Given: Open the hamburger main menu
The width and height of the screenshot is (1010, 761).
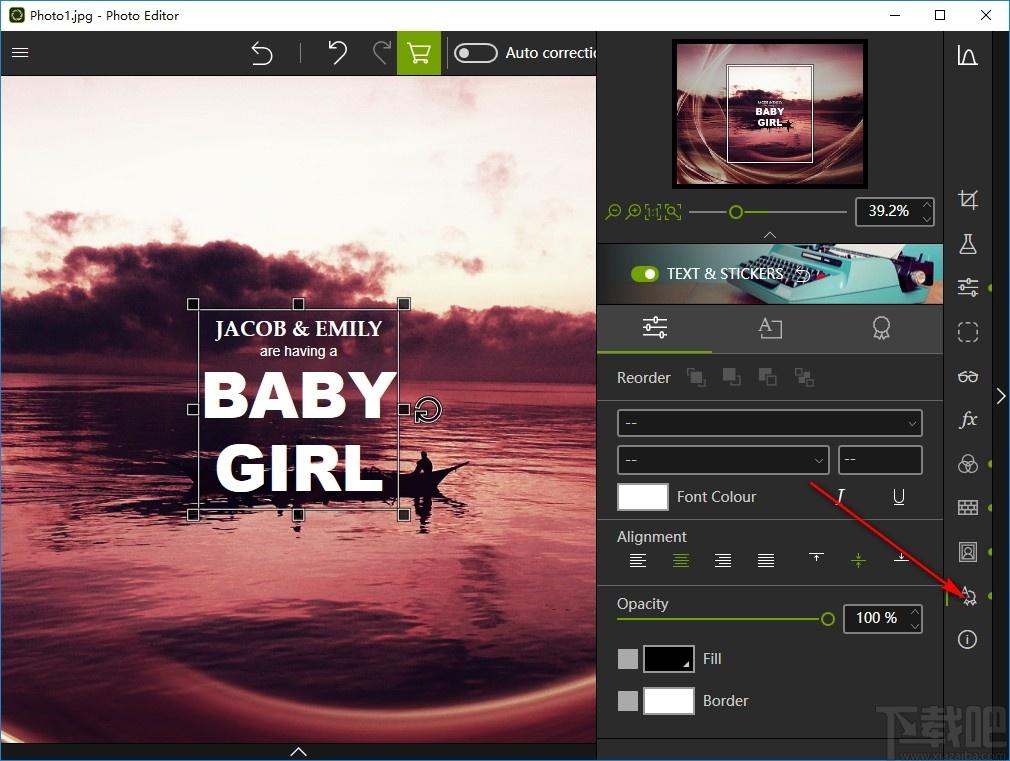Looking at the screenshot, I should 20,52.
